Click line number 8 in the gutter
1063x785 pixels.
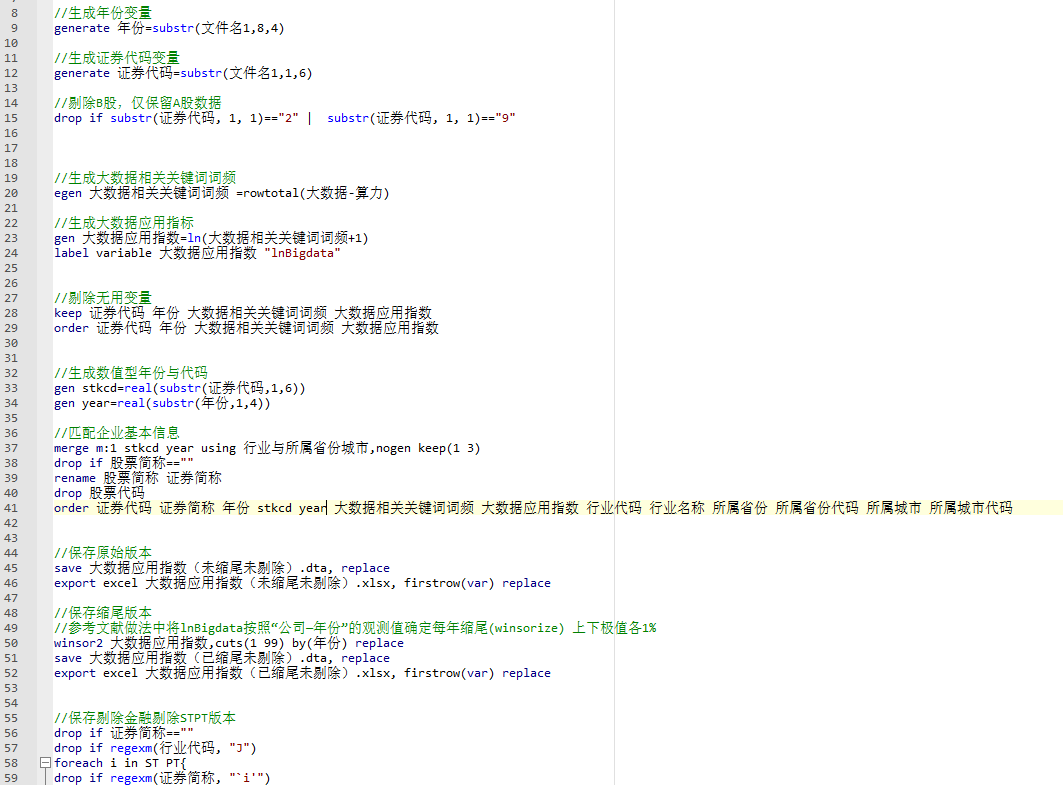pyautogui.click(x=12, y=13)
